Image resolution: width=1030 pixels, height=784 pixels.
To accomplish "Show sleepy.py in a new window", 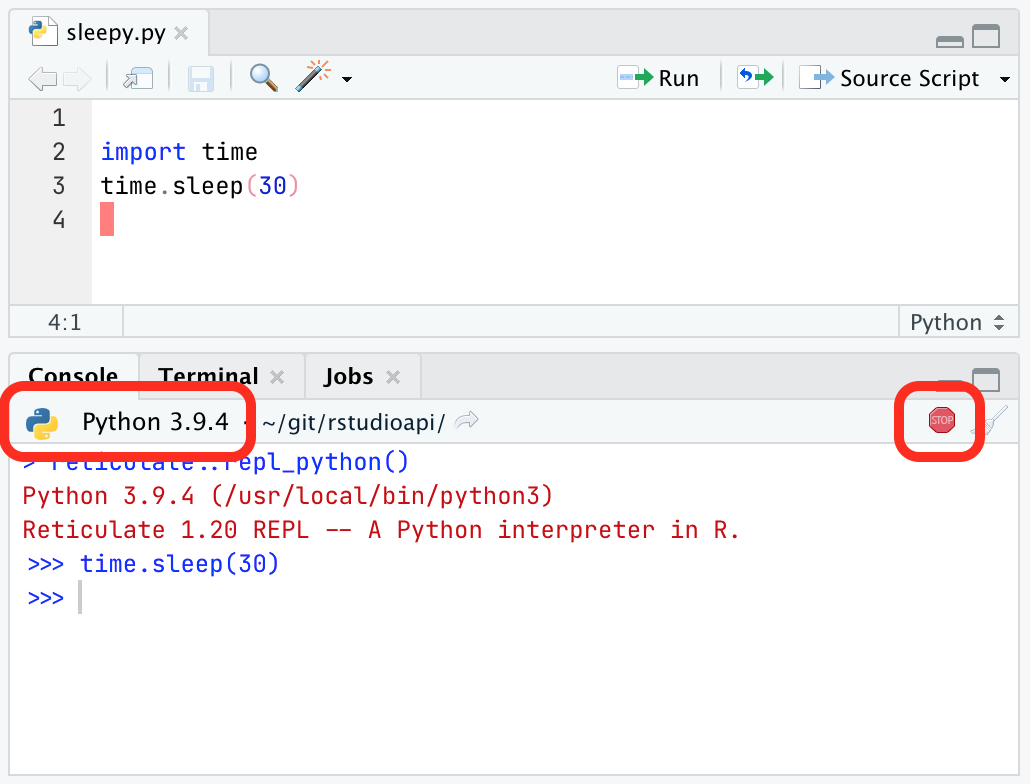I will (x=138, y=78).
